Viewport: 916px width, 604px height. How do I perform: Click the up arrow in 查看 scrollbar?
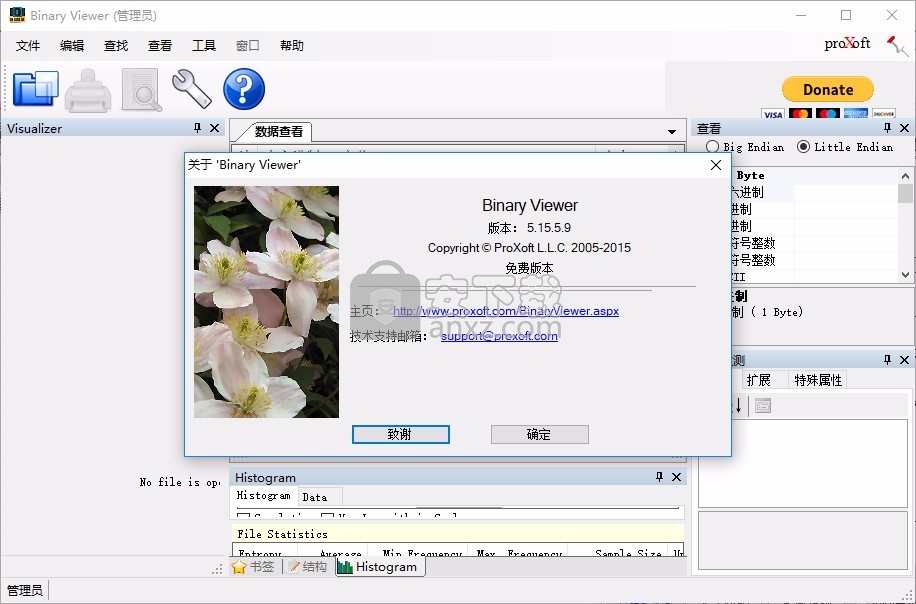[905, 175]
